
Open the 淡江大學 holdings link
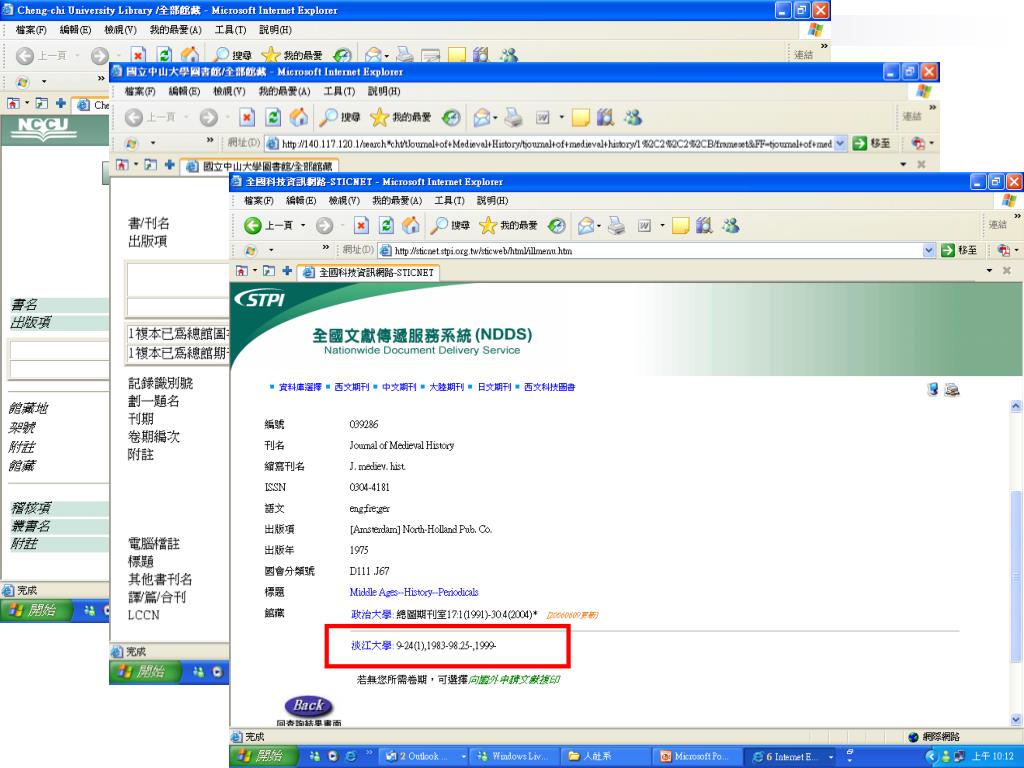371,646
